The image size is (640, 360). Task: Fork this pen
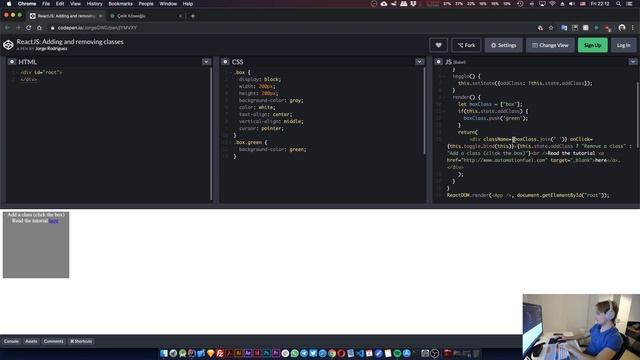[466, 45]
